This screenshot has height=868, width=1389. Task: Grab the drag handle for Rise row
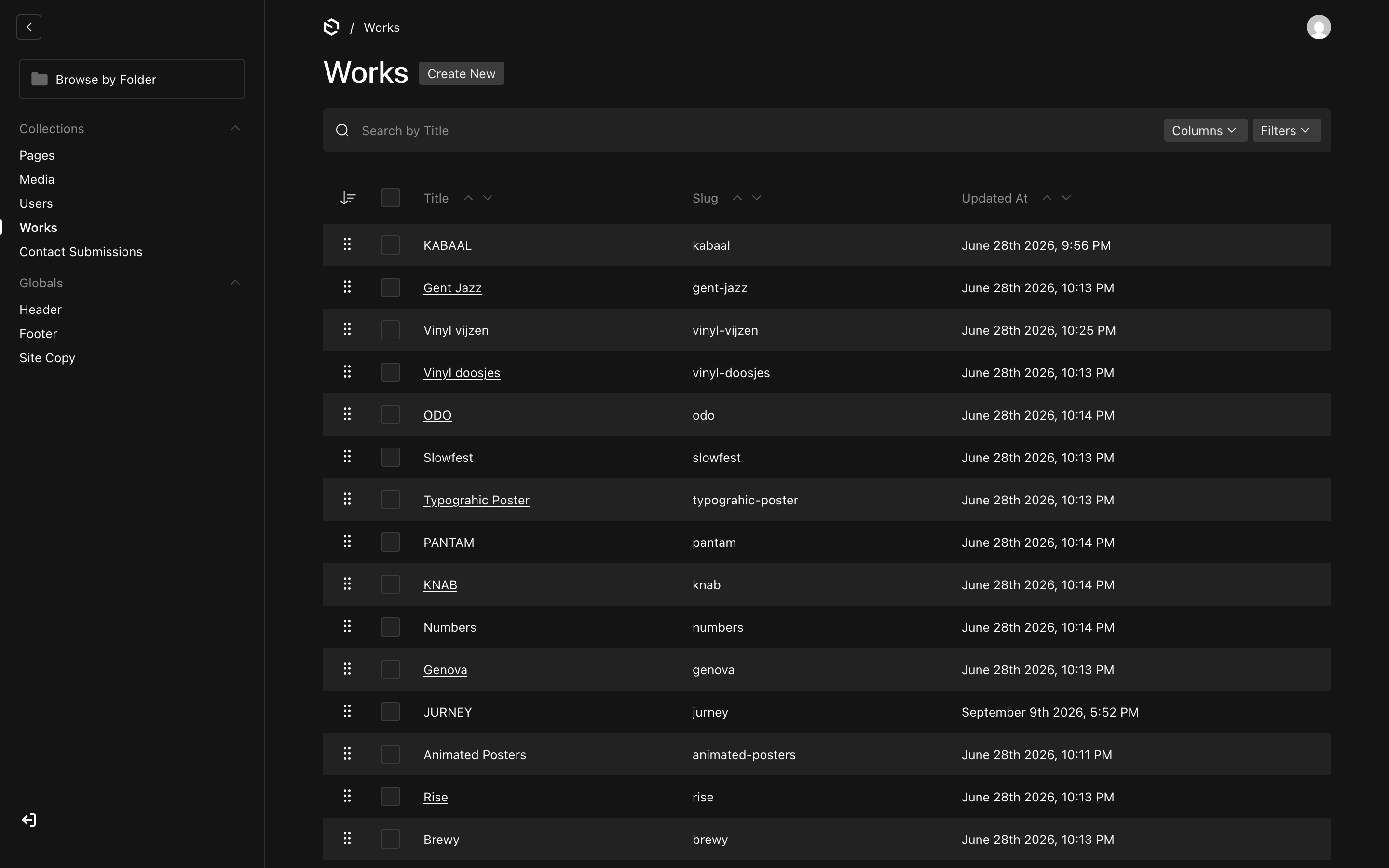pyautogui.click(x=347, y=797)
